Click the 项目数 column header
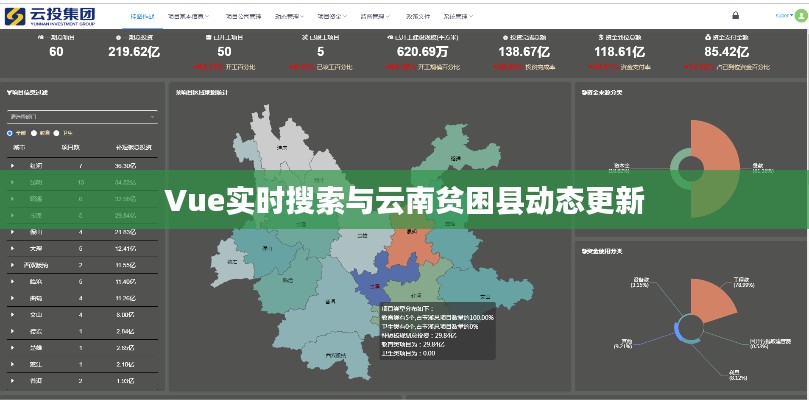Image resolution: width=809 pixels, height=400 pixels. coord(70,148)
